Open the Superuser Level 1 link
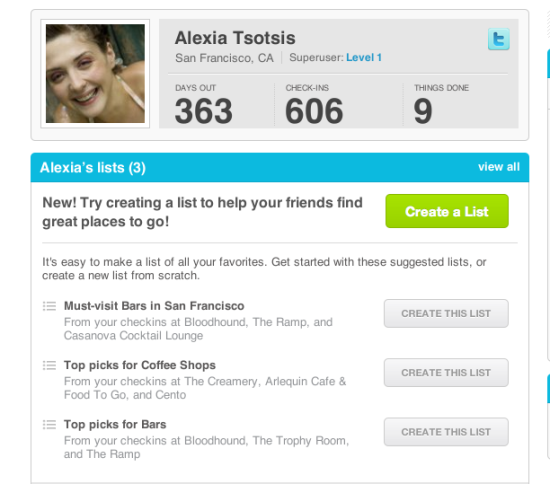 [364, 58]
